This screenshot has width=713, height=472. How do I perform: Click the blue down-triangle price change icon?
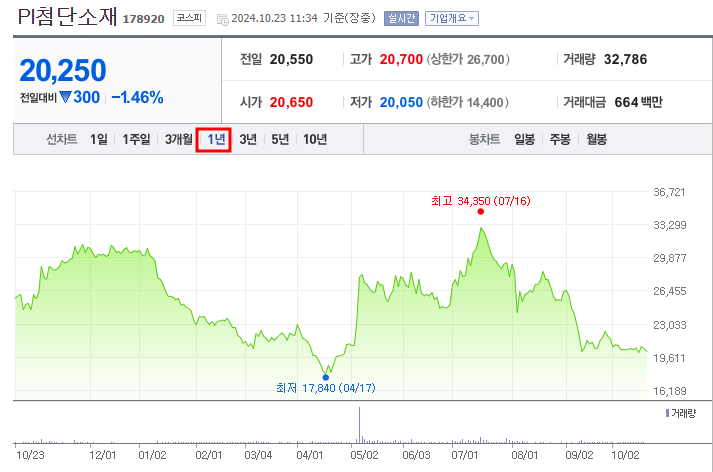click(65, 97)
